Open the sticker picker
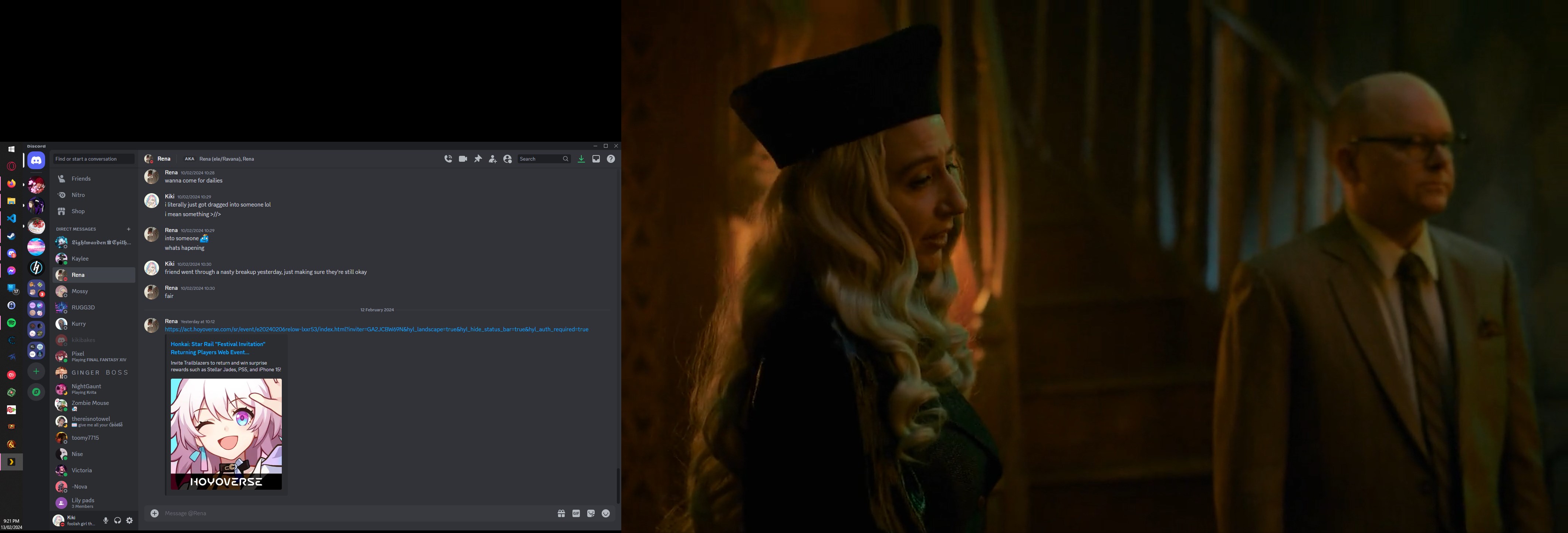The height and width of the screenshot is (533, 1568). click(x=591, y=513)
